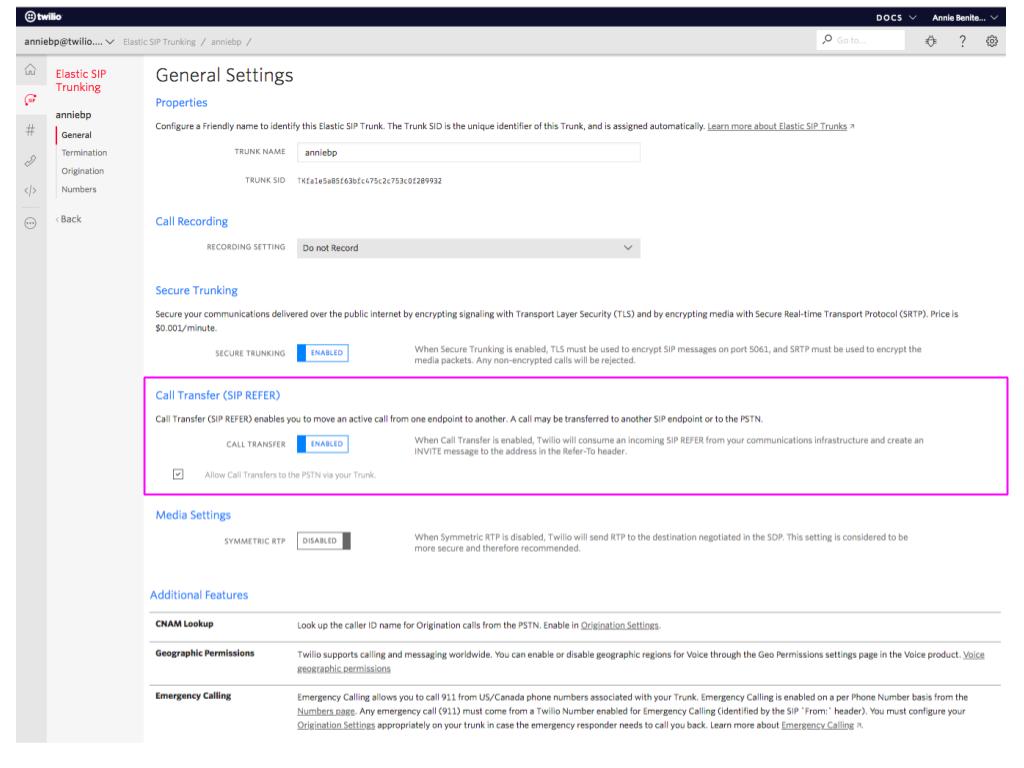
Task: Click the Secure Trunking section heading
Action: point(197,291)
